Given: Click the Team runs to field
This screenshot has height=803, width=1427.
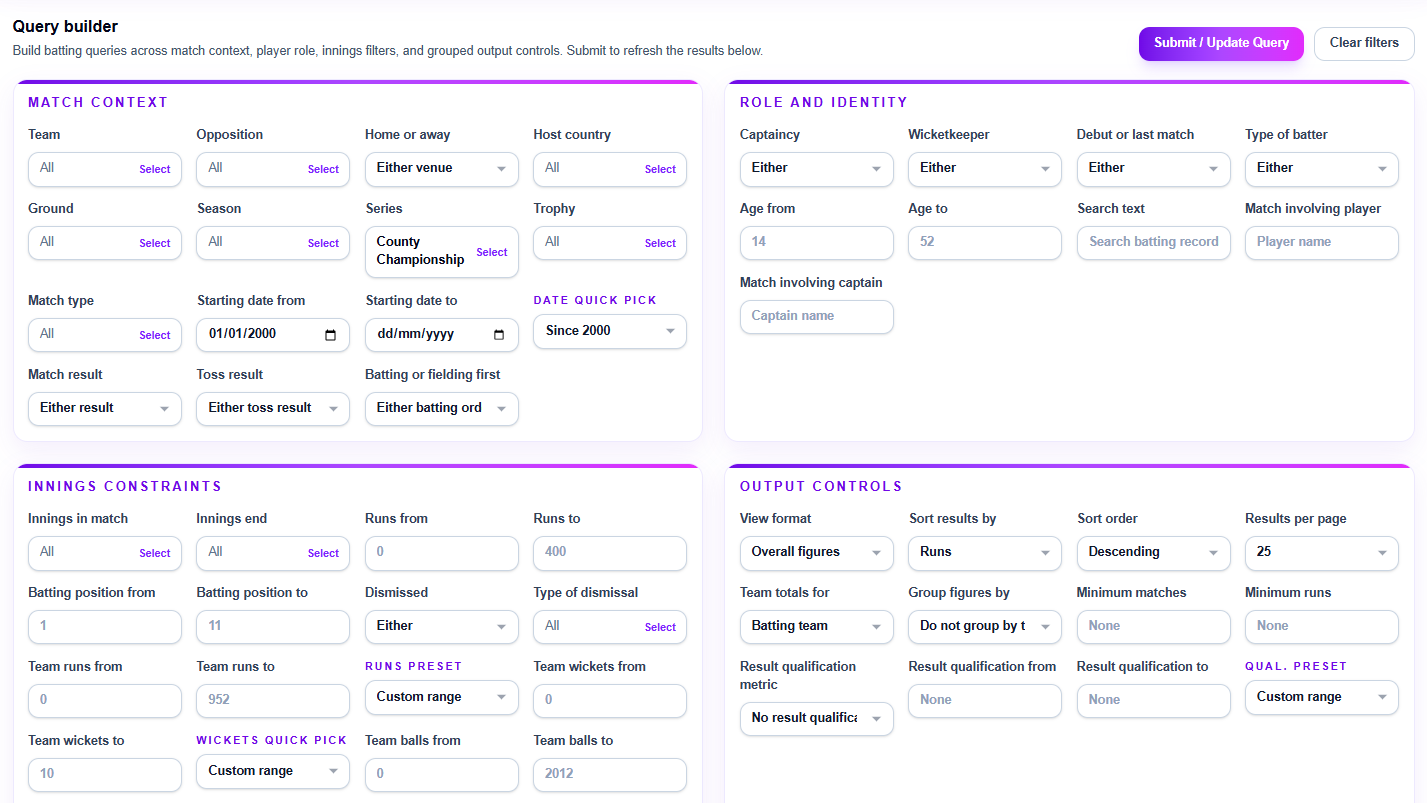Looking at the screenshot, I should point(273,701).
